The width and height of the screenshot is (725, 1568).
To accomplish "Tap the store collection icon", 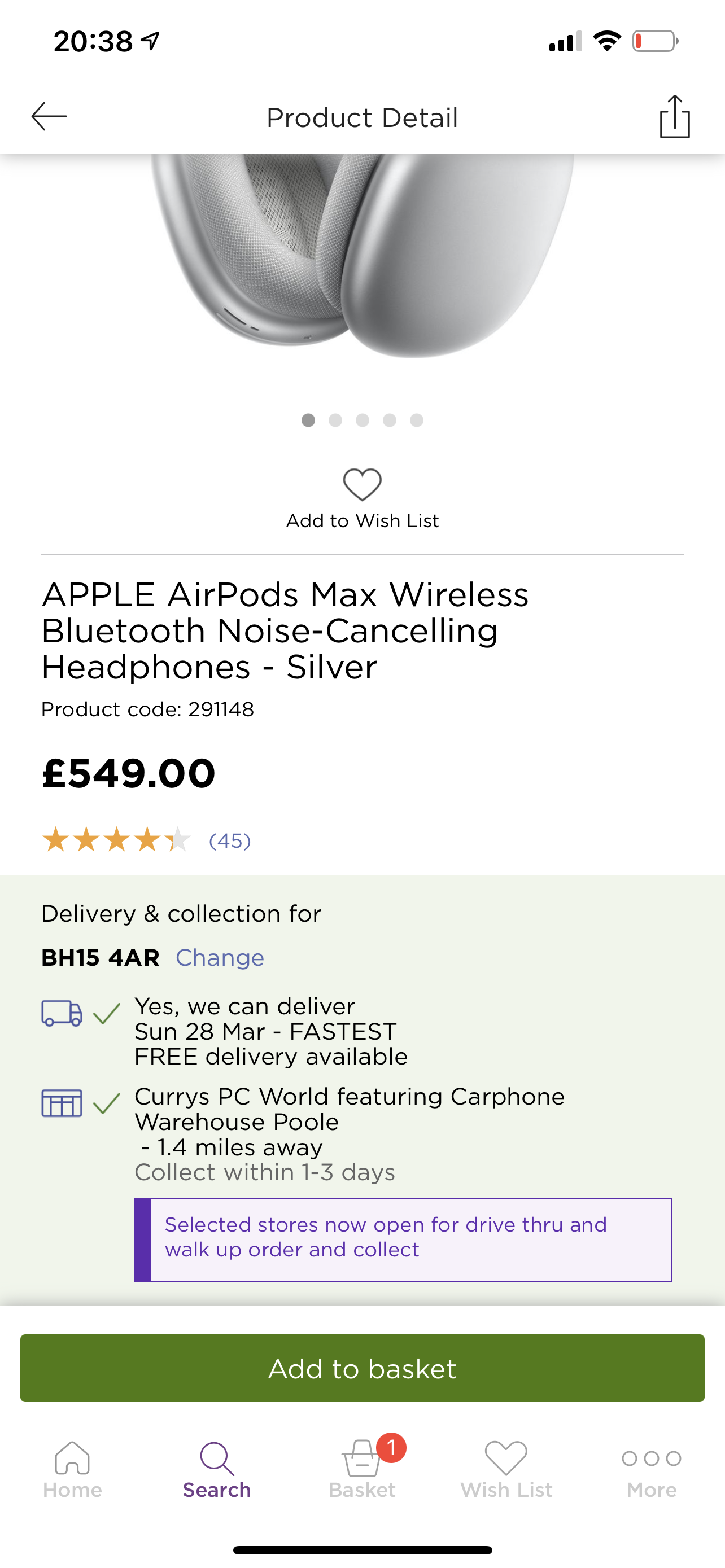I will click(62, 1103).
